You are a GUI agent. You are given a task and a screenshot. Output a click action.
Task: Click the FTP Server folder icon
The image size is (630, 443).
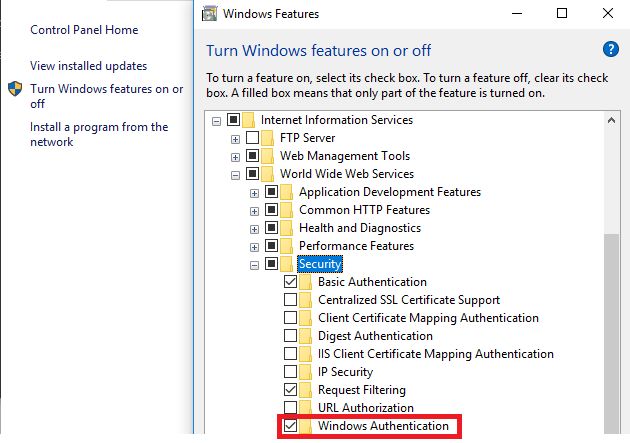pos(268,138)
